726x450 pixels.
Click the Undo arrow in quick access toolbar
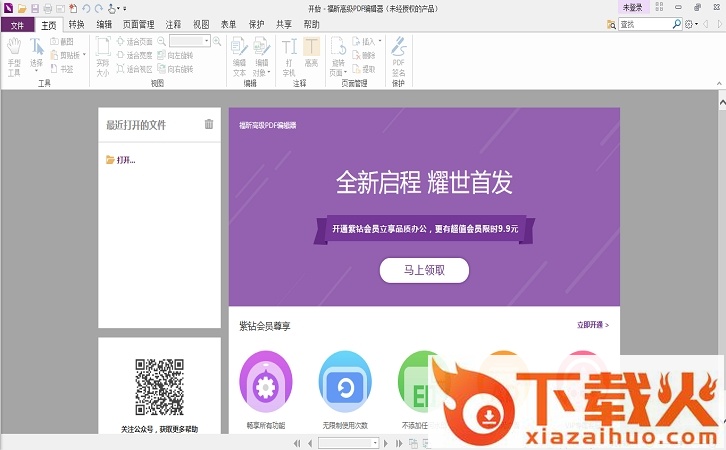pyautogui.click(x=86, y=8)
